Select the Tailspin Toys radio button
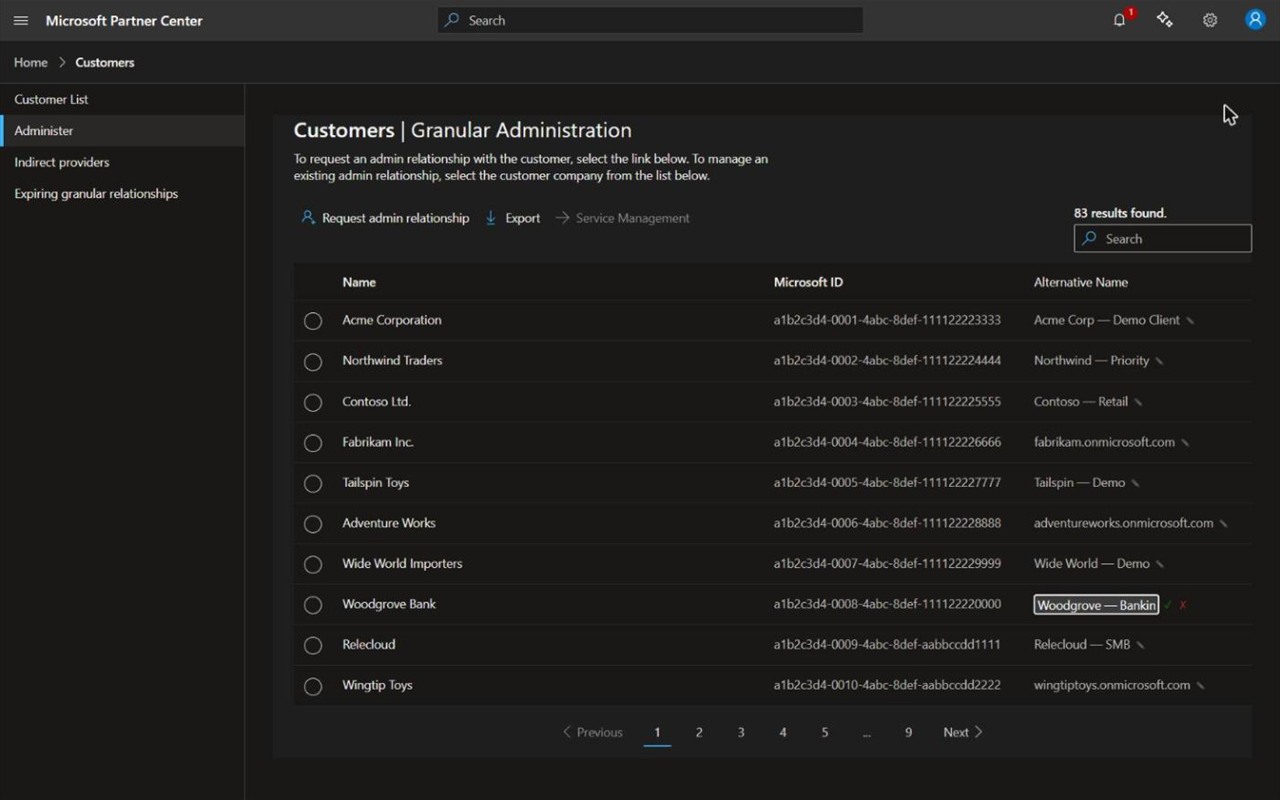 coord(313,483)
